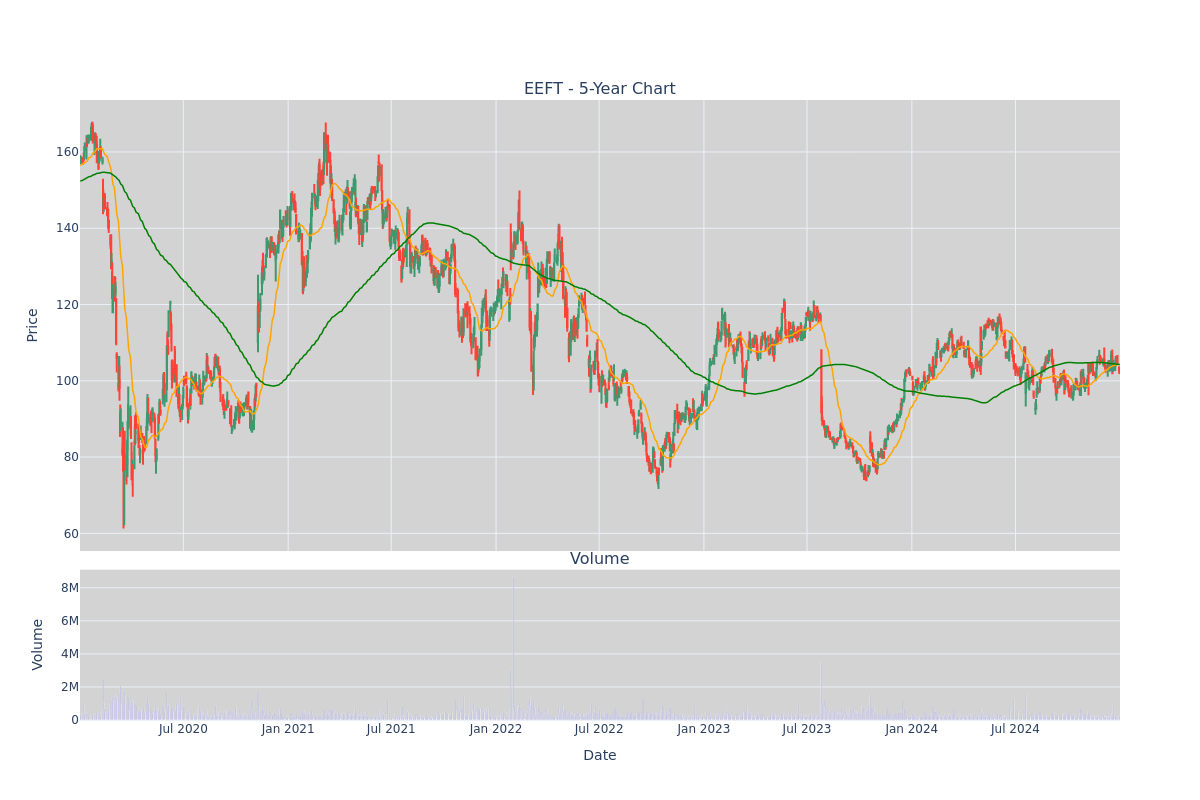Pick the "Jul 2022" date tick label
The width and height of the screenshot is (1200, 800).
pos(599,729)
